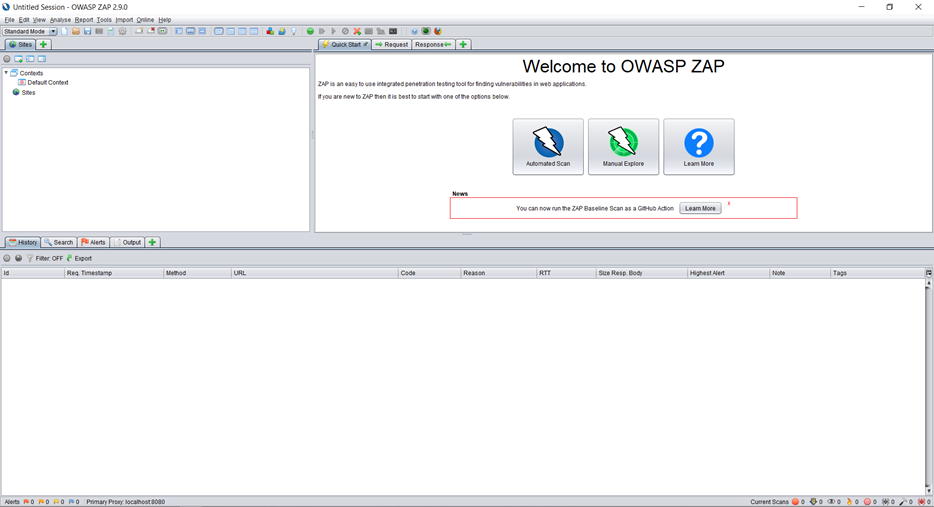Add a tab next to the Response tab

[x=463, y=45]
